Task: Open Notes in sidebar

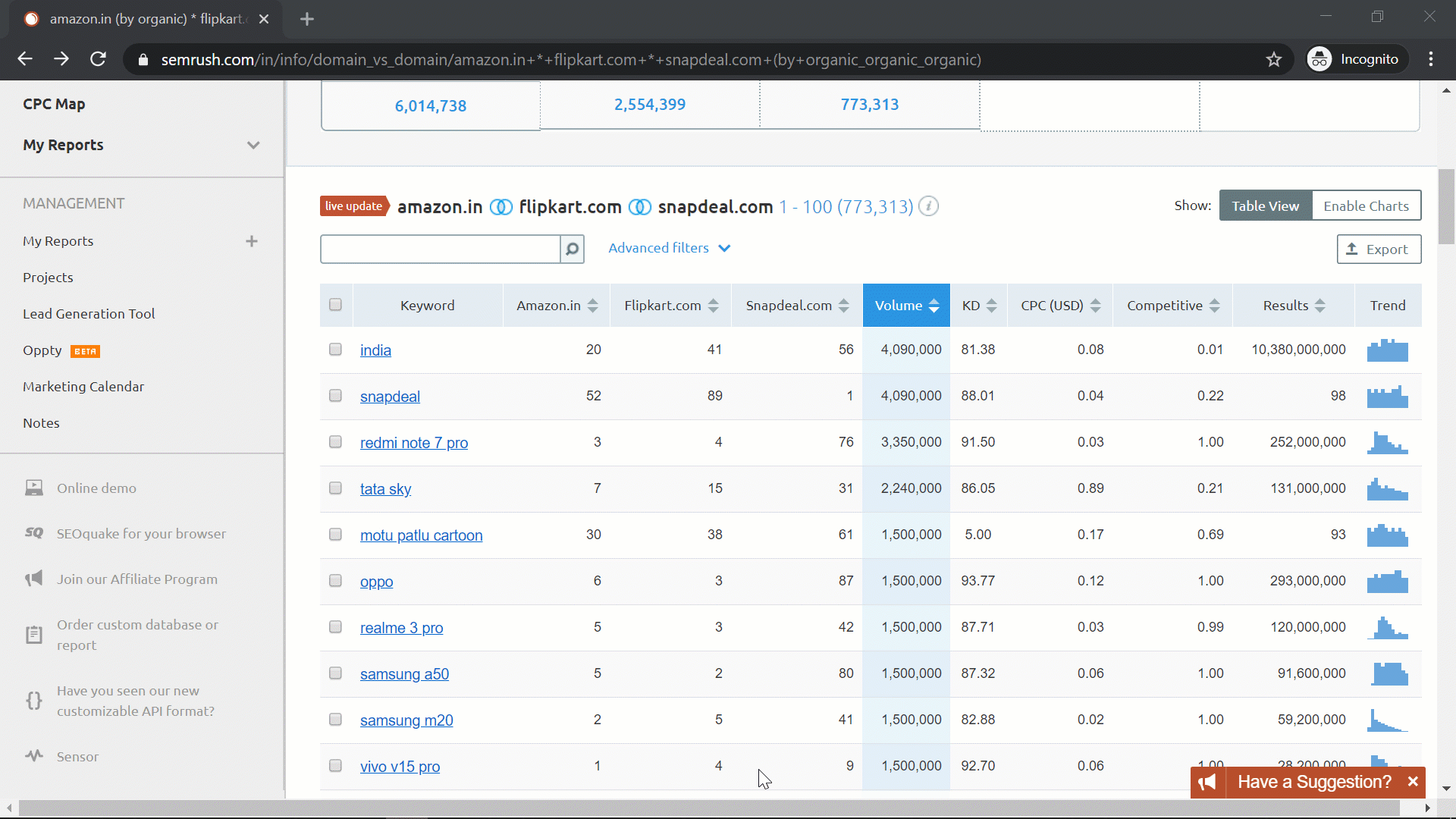Action: coord(41,423)
